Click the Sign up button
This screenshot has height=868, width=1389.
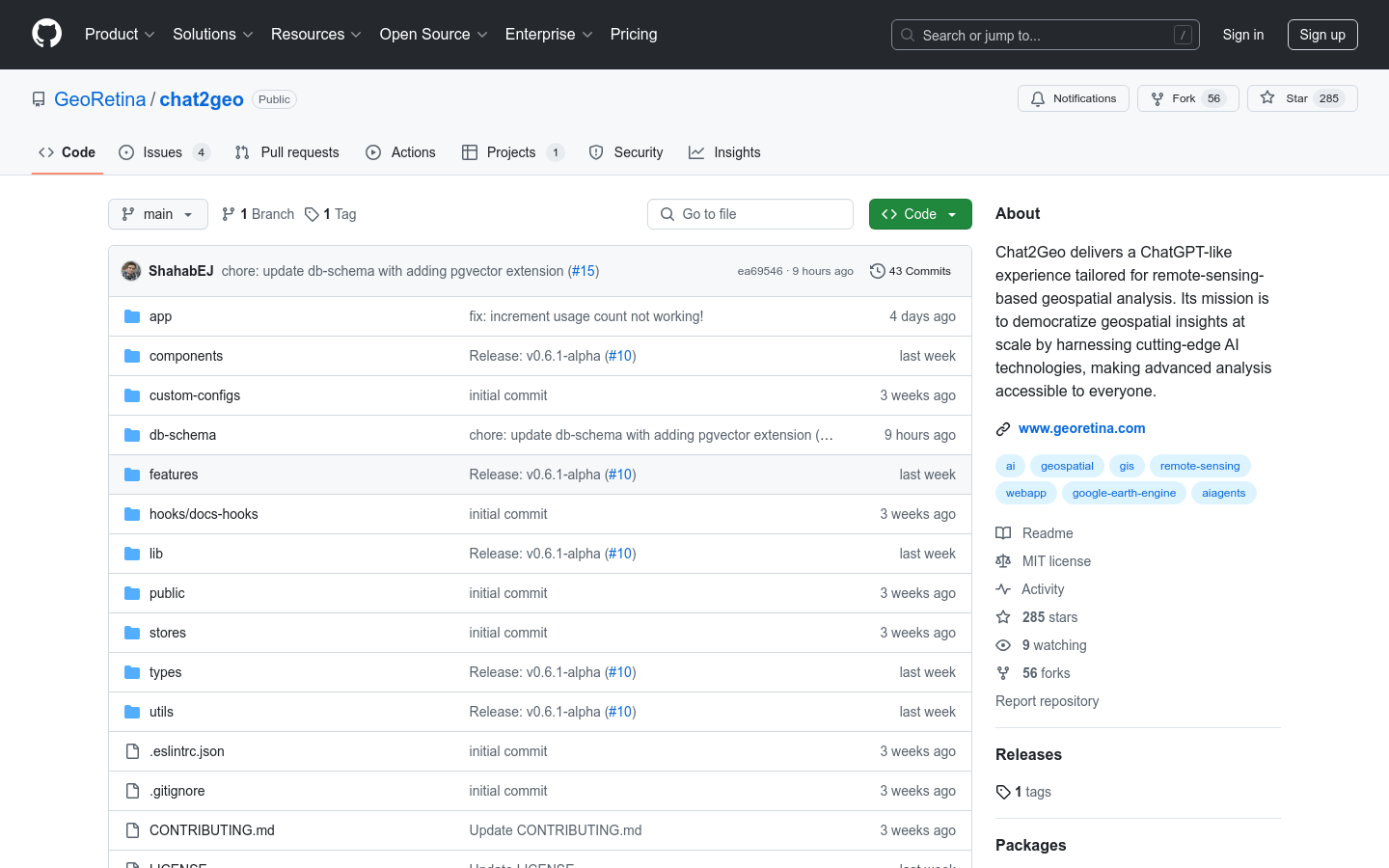click(1321, 35)
